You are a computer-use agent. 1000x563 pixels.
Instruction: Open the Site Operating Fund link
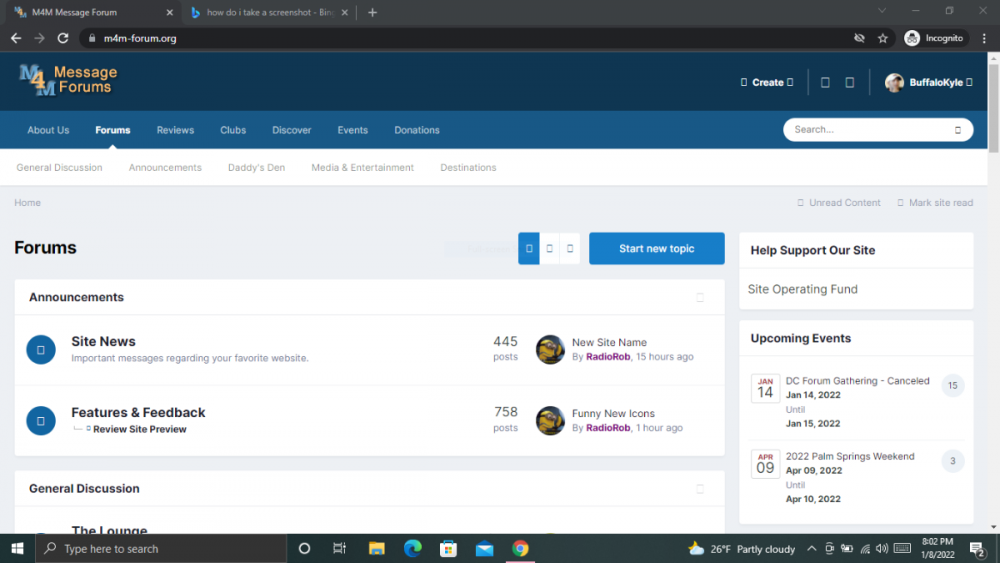coord(803,289)
